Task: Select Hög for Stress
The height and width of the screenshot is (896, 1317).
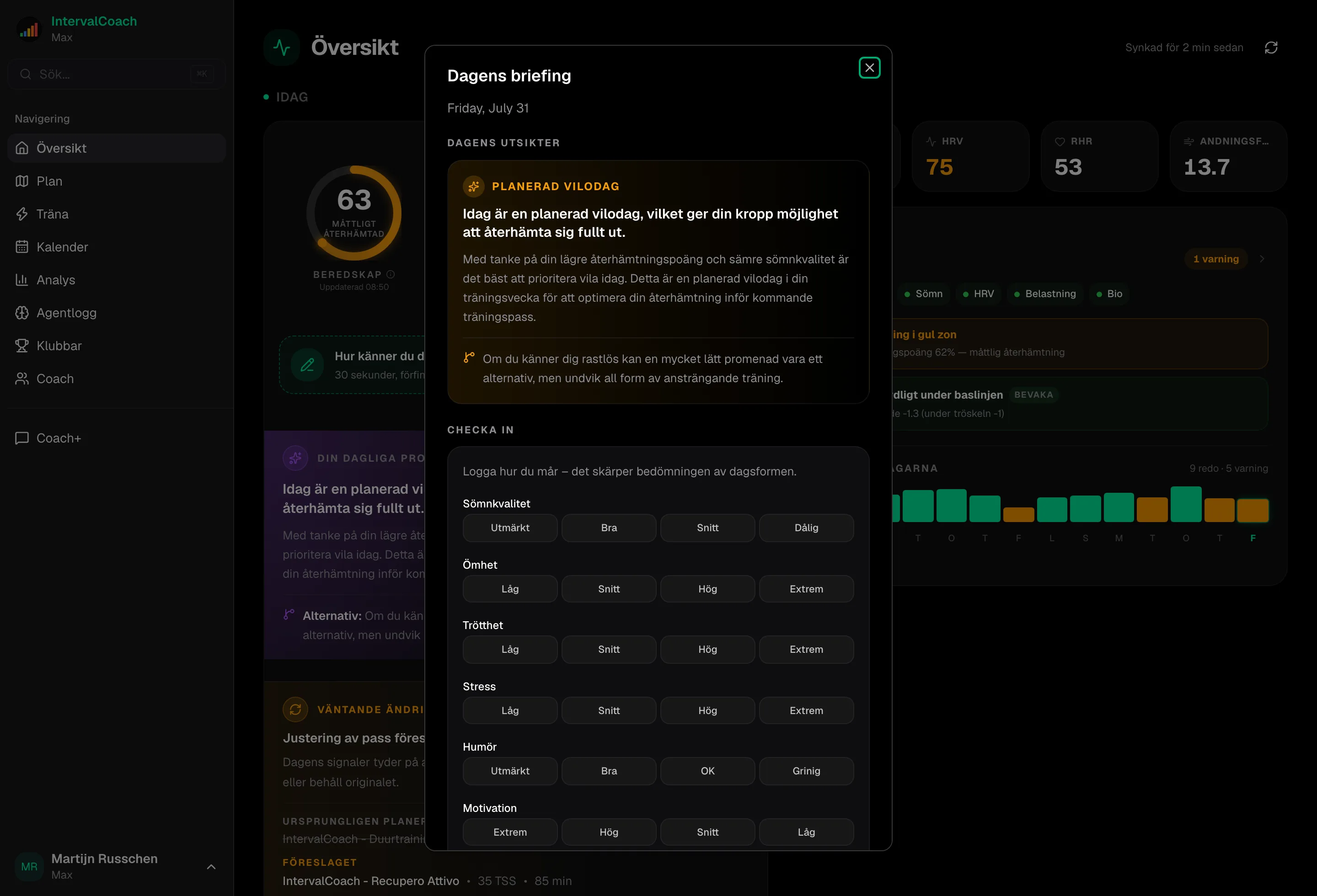Action: [x=708, y=711]
